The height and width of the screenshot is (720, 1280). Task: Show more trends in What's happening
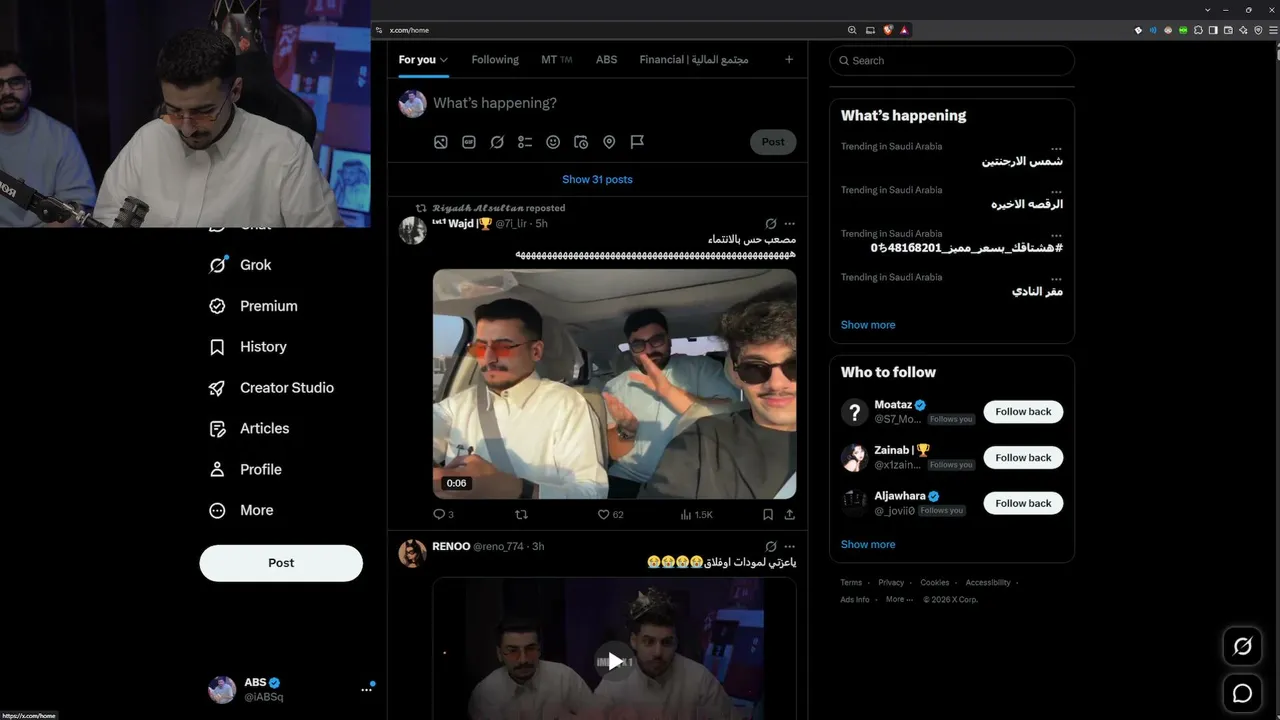click(868, 325)
